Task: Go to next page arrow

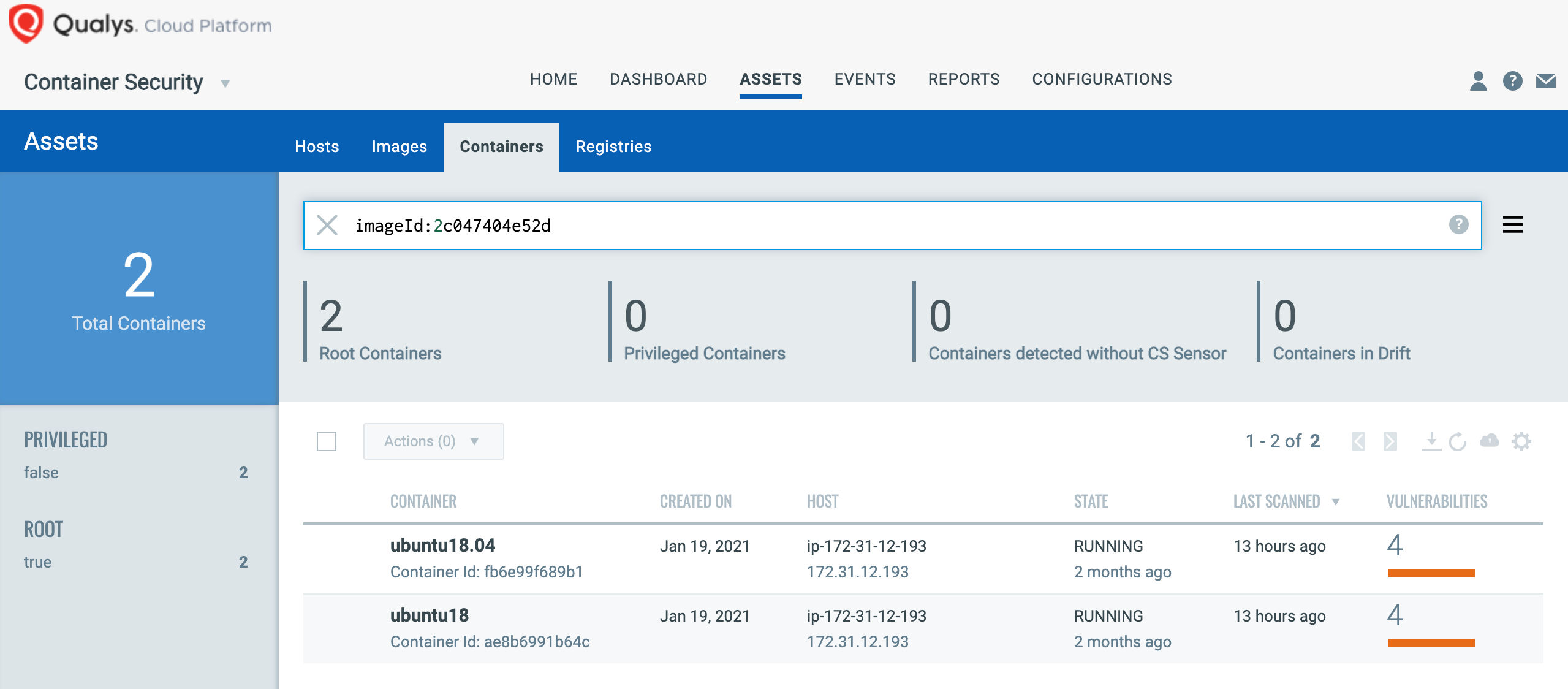Action: tap(1390, 441)
